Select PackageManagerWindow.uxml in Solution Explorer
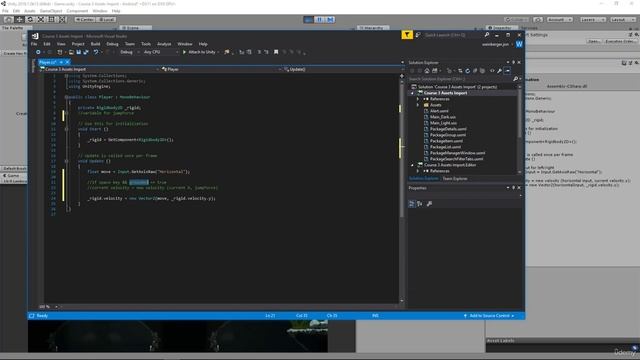Viewport: 640px width, 360px height. pyautogui.click(x=457, y=153)
